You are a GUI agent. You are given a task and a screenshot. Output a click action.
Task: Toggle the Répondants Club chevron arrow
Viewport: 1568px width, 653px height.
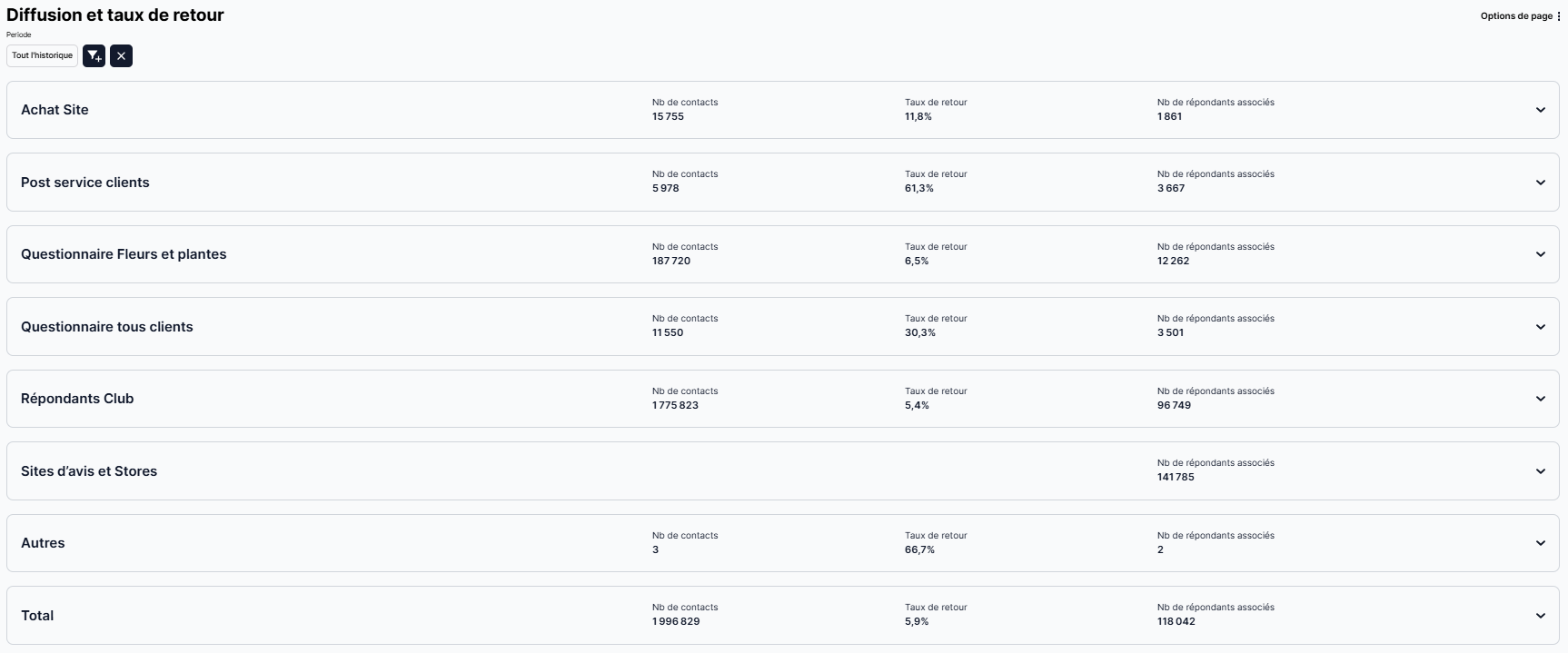[x=1540, y=399]
